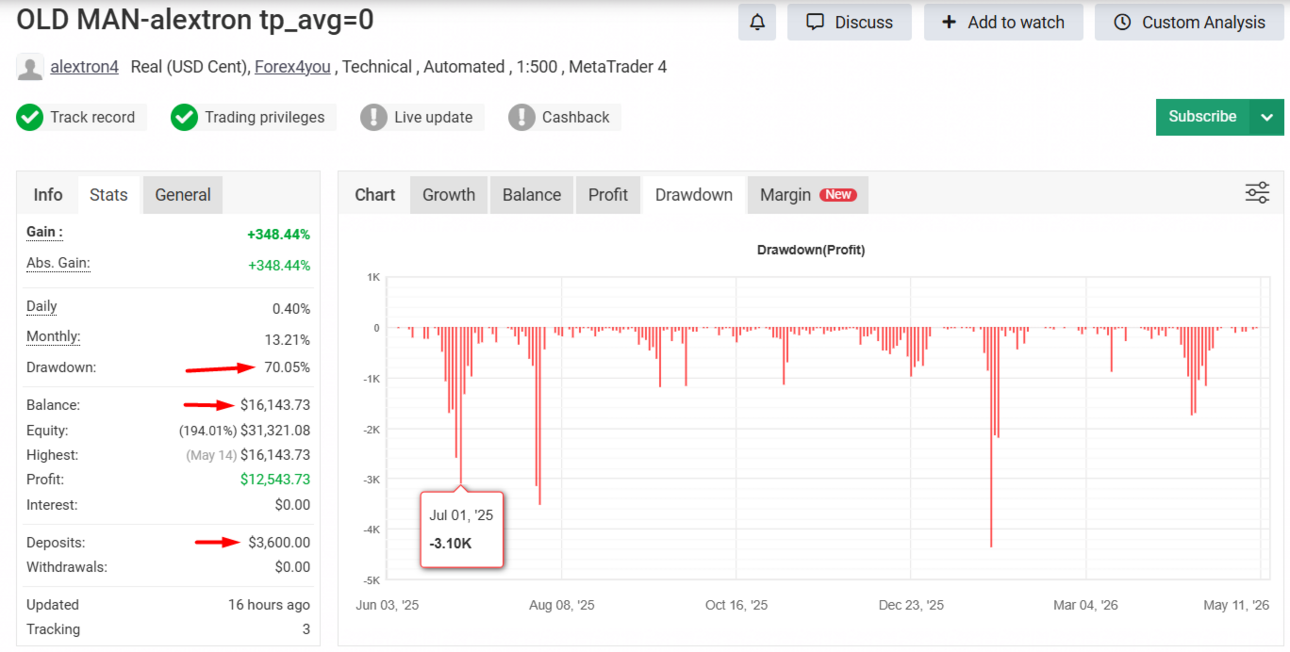1290x652 pixels.
Task: Open the Forex4you broker link
Action: (292, 67)
